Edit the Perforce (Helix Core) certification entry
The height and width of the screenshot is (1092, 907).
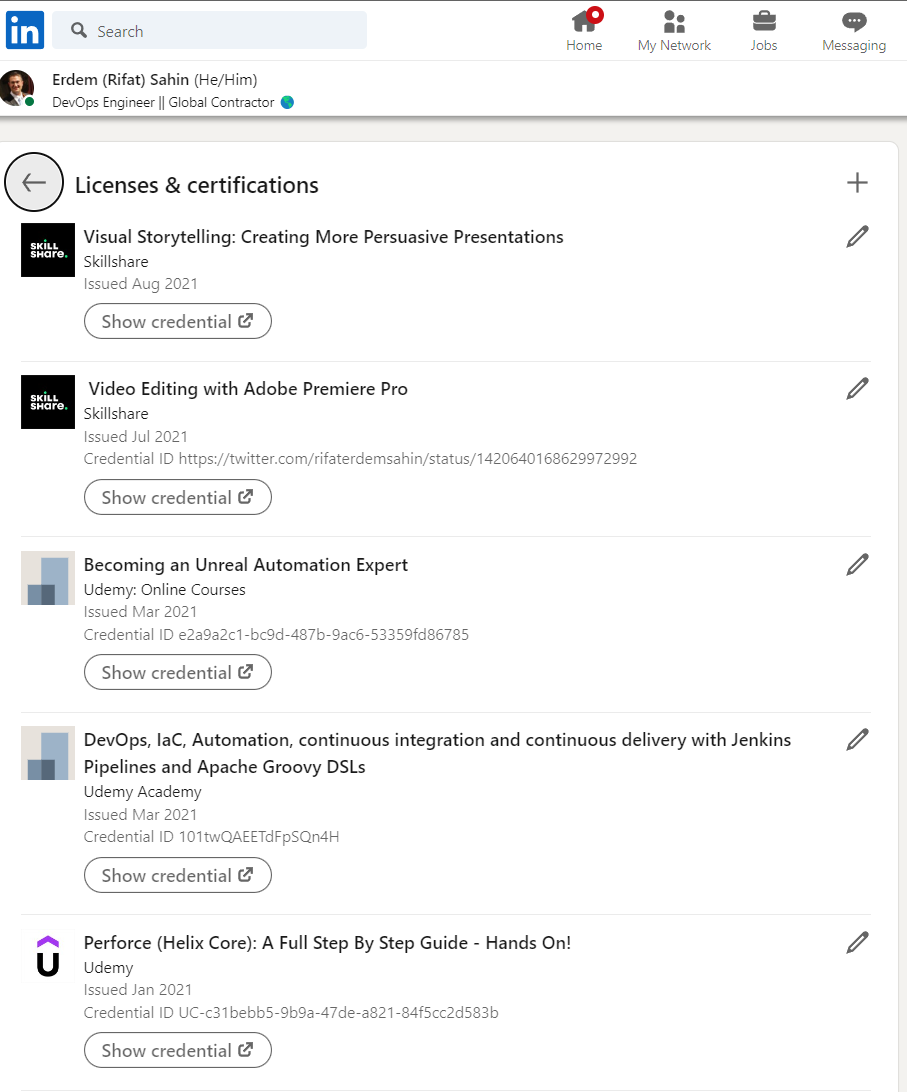point(857,943)
